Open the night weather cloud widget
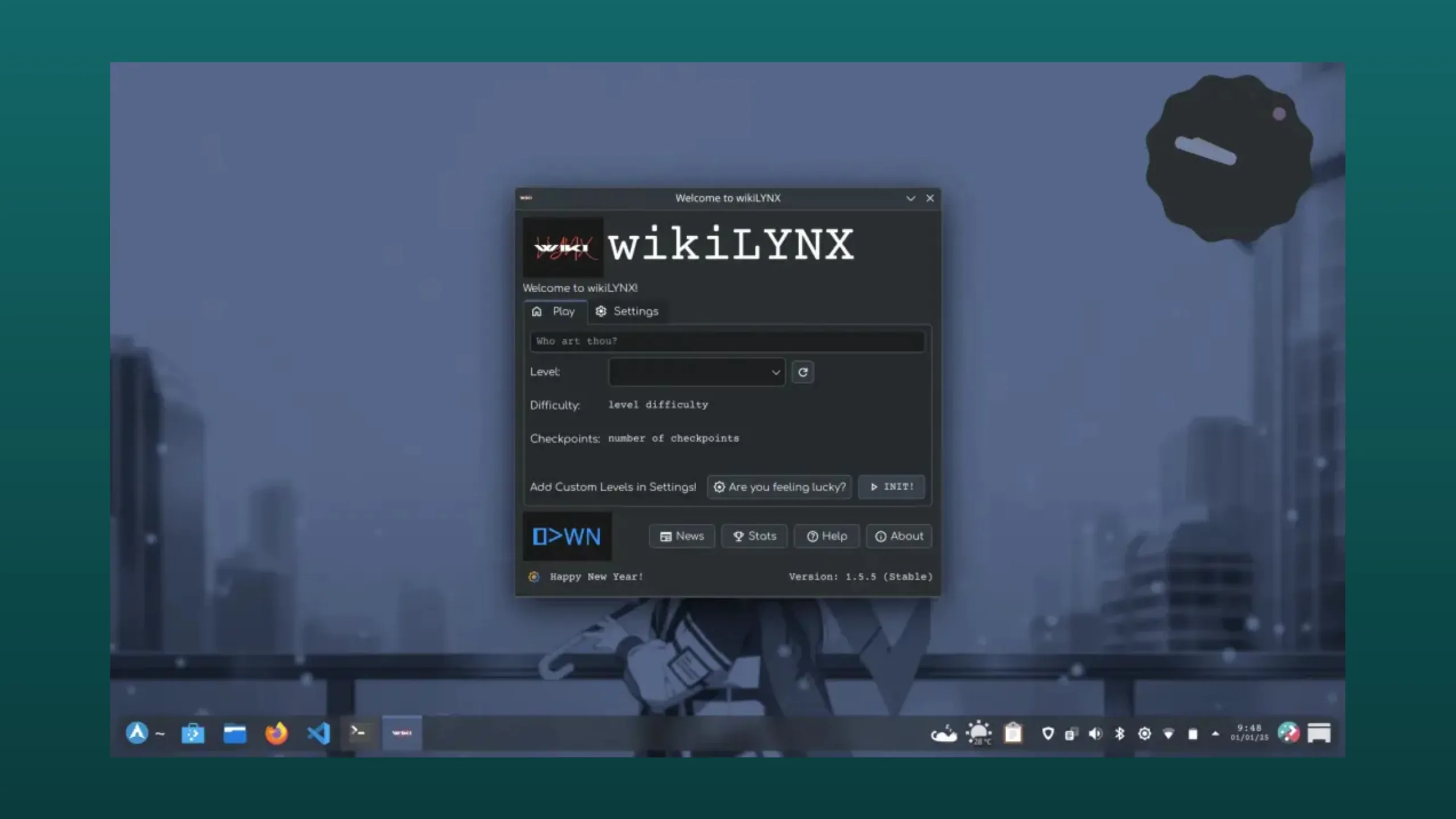This screenshot has width=1456, height=819. click(x=944, y=734)
